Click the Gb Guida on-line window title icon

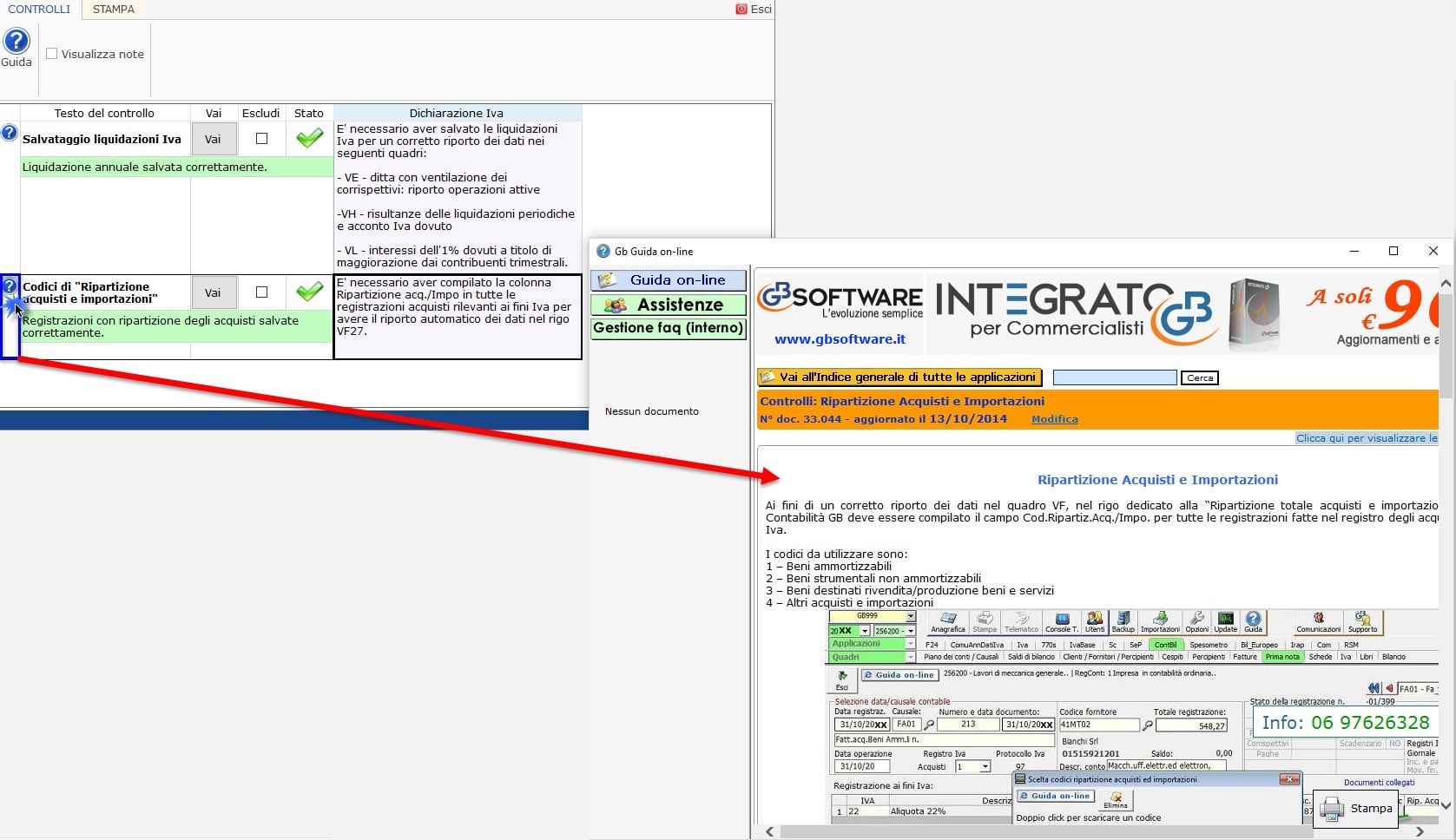(x=603, y=252)
